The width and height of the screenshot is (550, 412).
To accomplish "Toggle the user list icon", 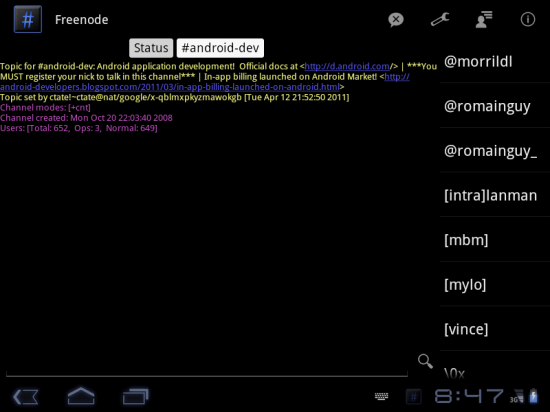I will [x=484, y=19].
